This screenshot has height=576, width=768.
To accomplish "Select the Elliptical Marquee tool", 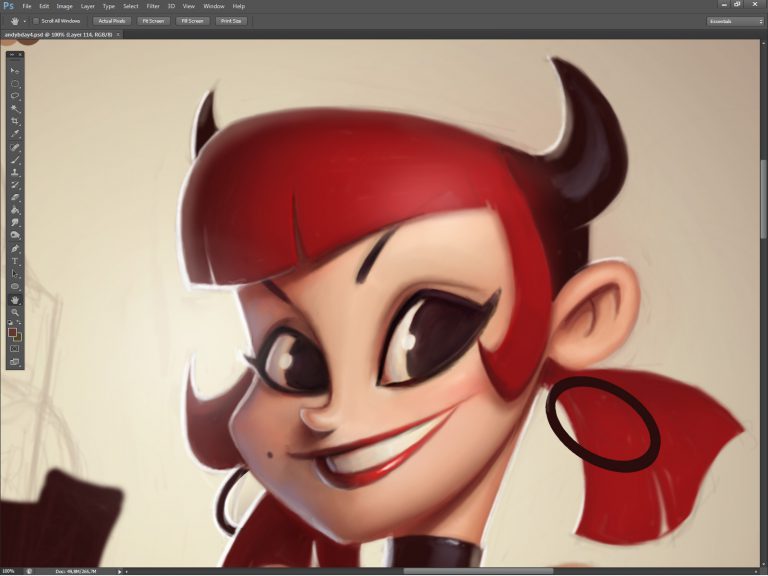I will pyautogui.click(x=15, y=84).
